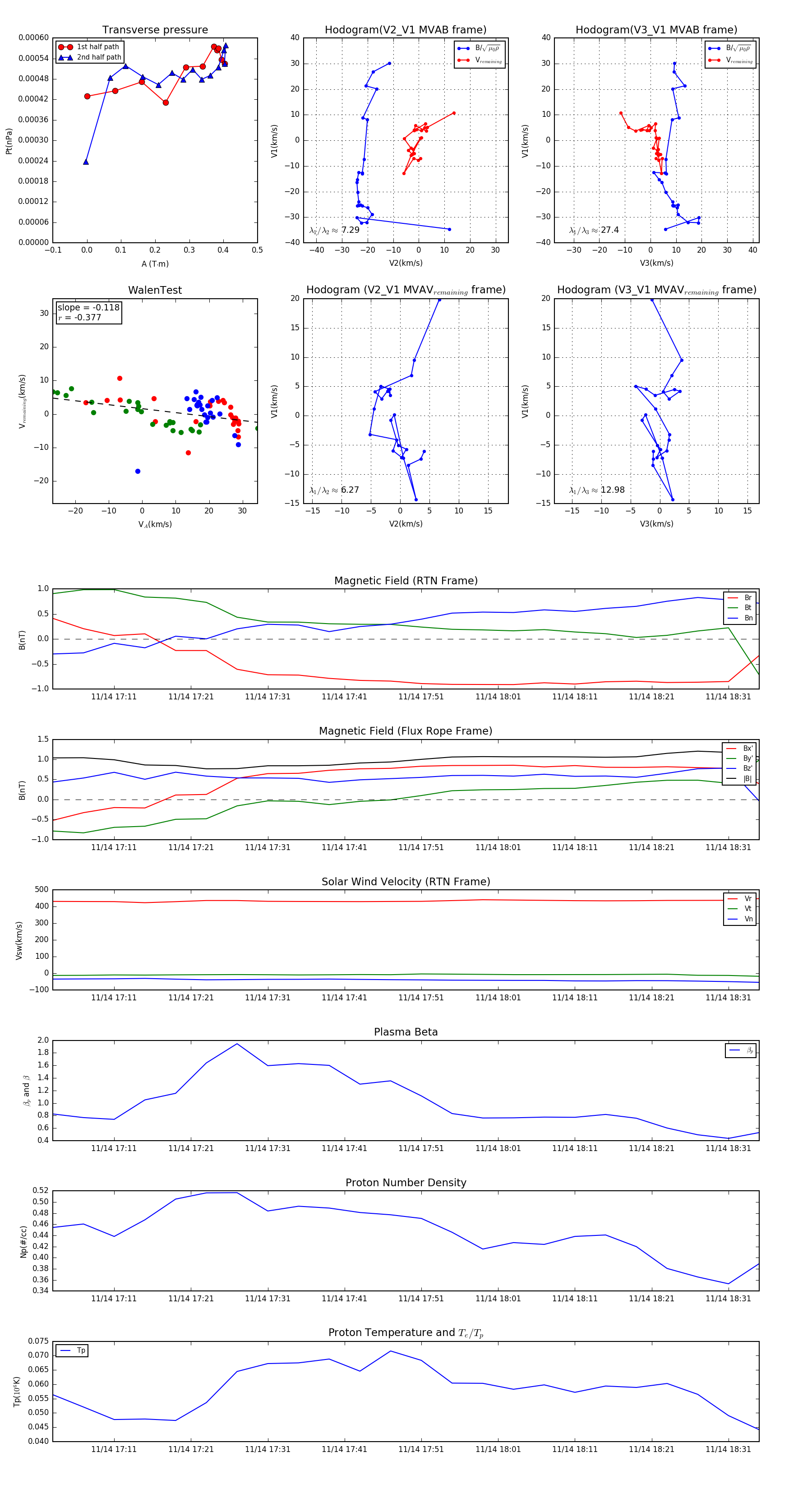Click the "Vsw(km/s)" y-axis label
Viewport: 812px width, 1489px height.
click(x=19, y=940)
